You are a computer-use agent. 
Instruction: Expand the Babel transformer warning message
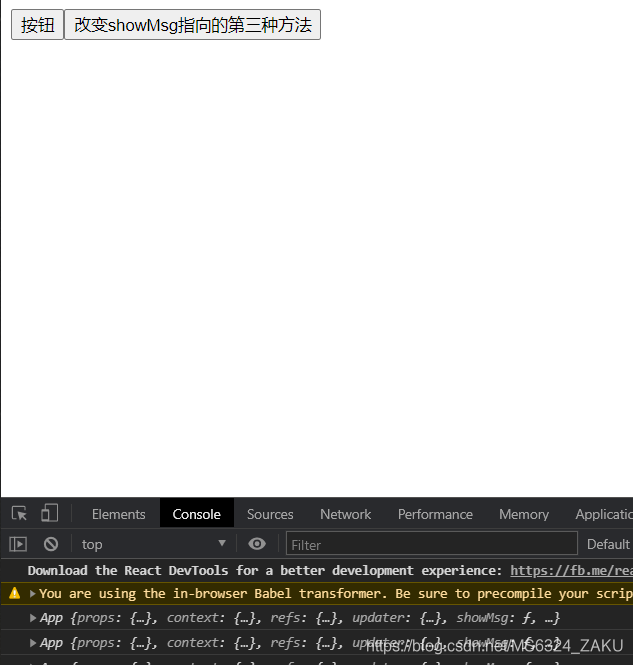[33, 594]
